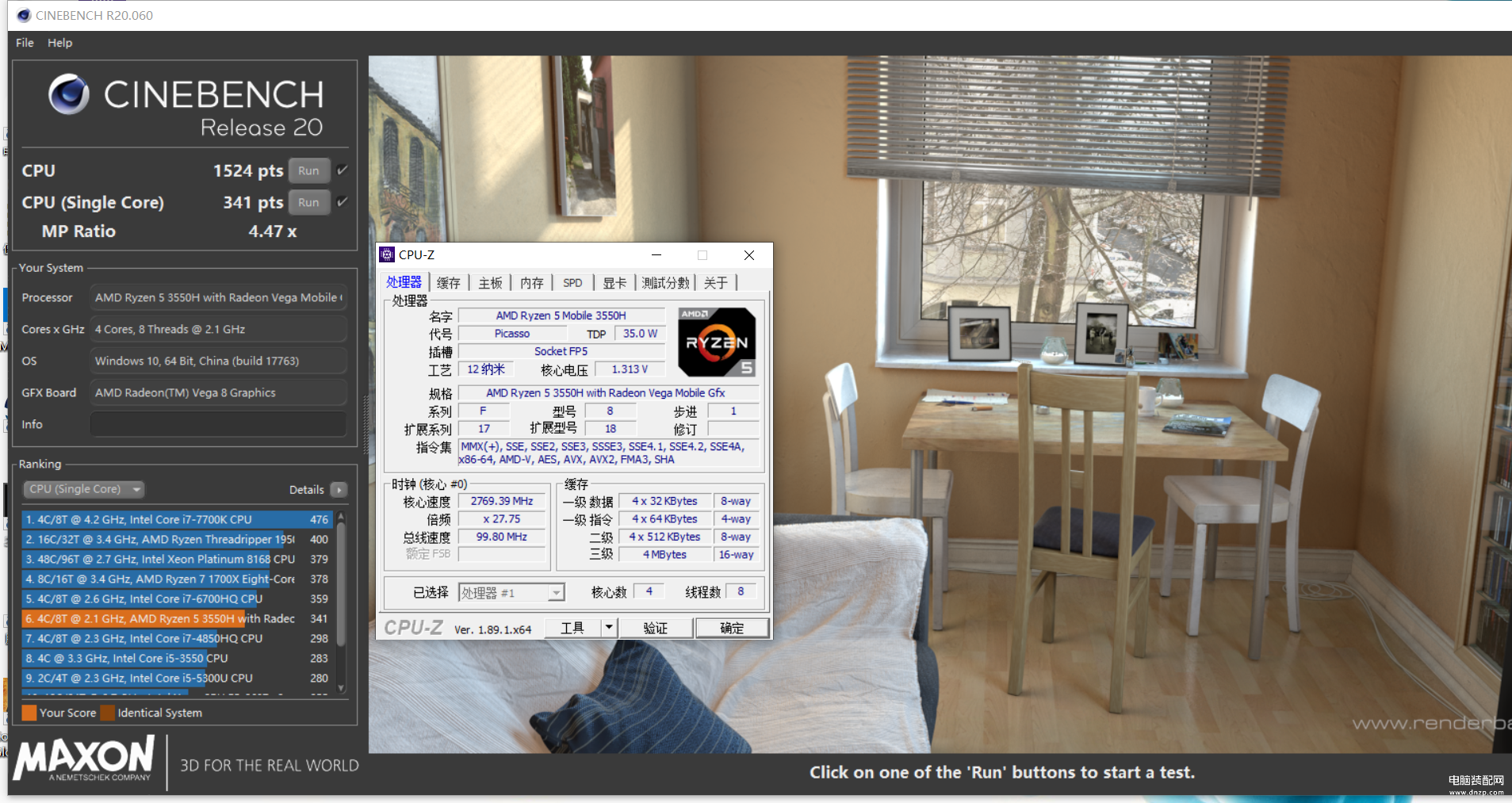
Task: Open the 工具 dropdown arrow in CPU-Z
Action: [x=609, y=628]
